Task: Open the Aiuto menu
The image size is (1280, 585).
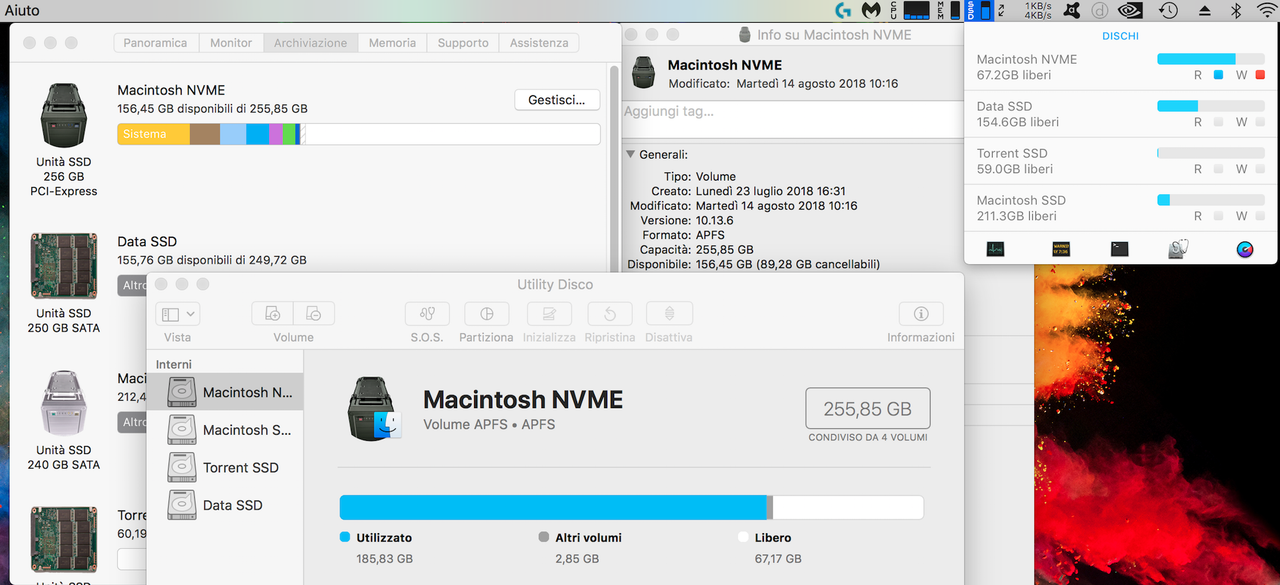Action: (x=22, y=10)
